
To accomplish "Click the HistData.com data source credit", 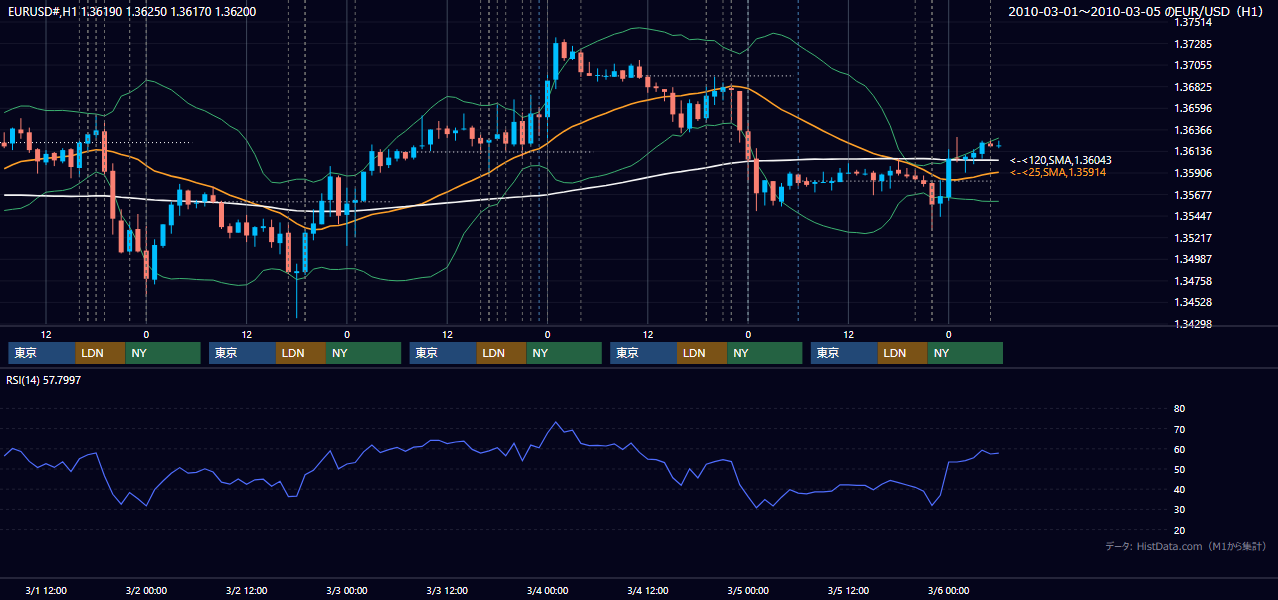I will (1186, 546).
